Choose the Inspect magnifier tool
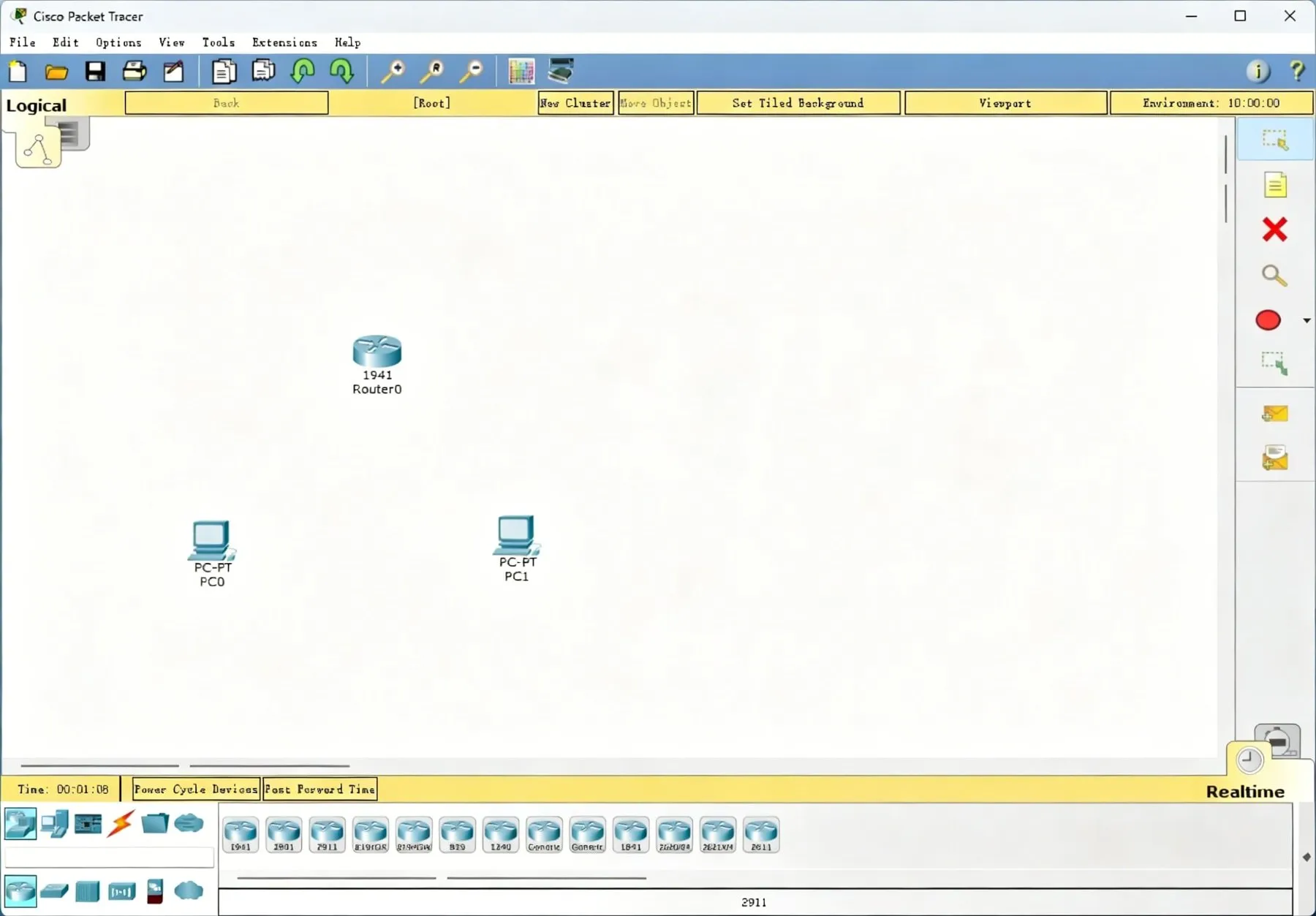 [1274, 275]
